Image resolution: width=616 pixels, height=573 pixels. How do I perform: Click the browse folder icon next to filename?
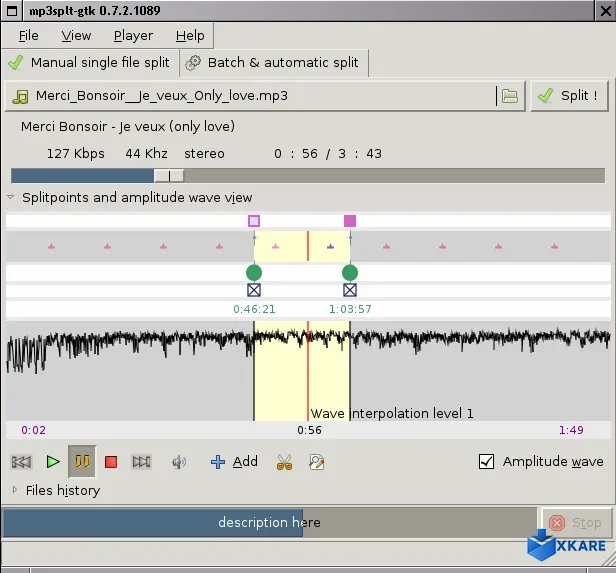(x=510, y=96)
